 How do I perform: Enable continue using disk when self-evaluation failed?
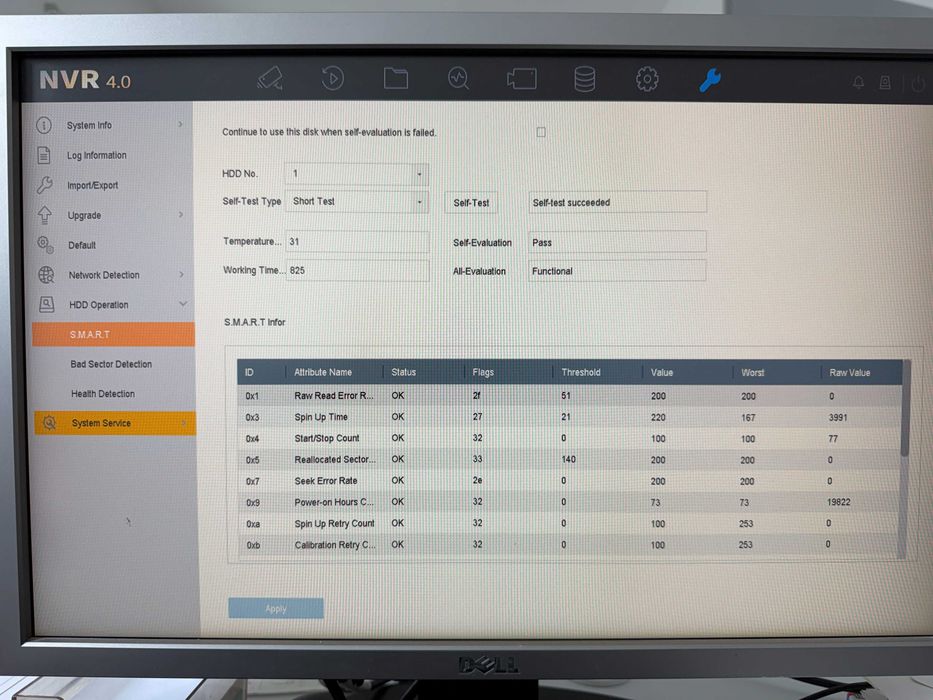[541, 132]
